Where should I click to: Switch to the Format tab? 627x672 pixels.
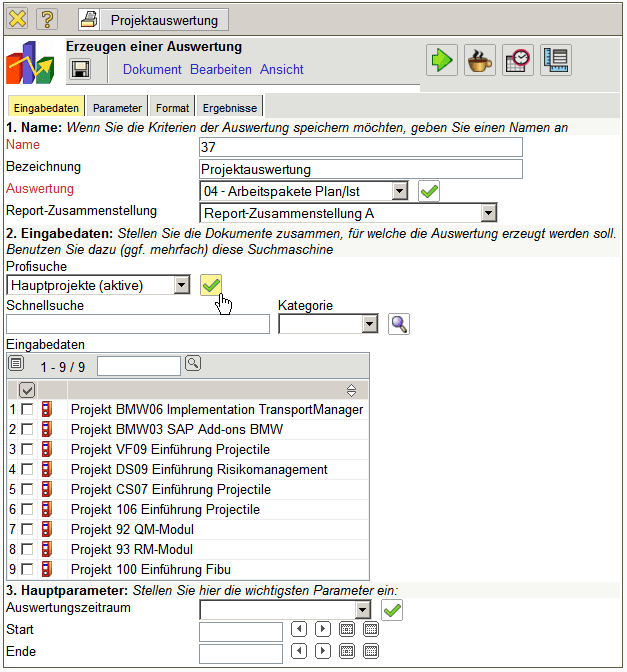point(172,108)
